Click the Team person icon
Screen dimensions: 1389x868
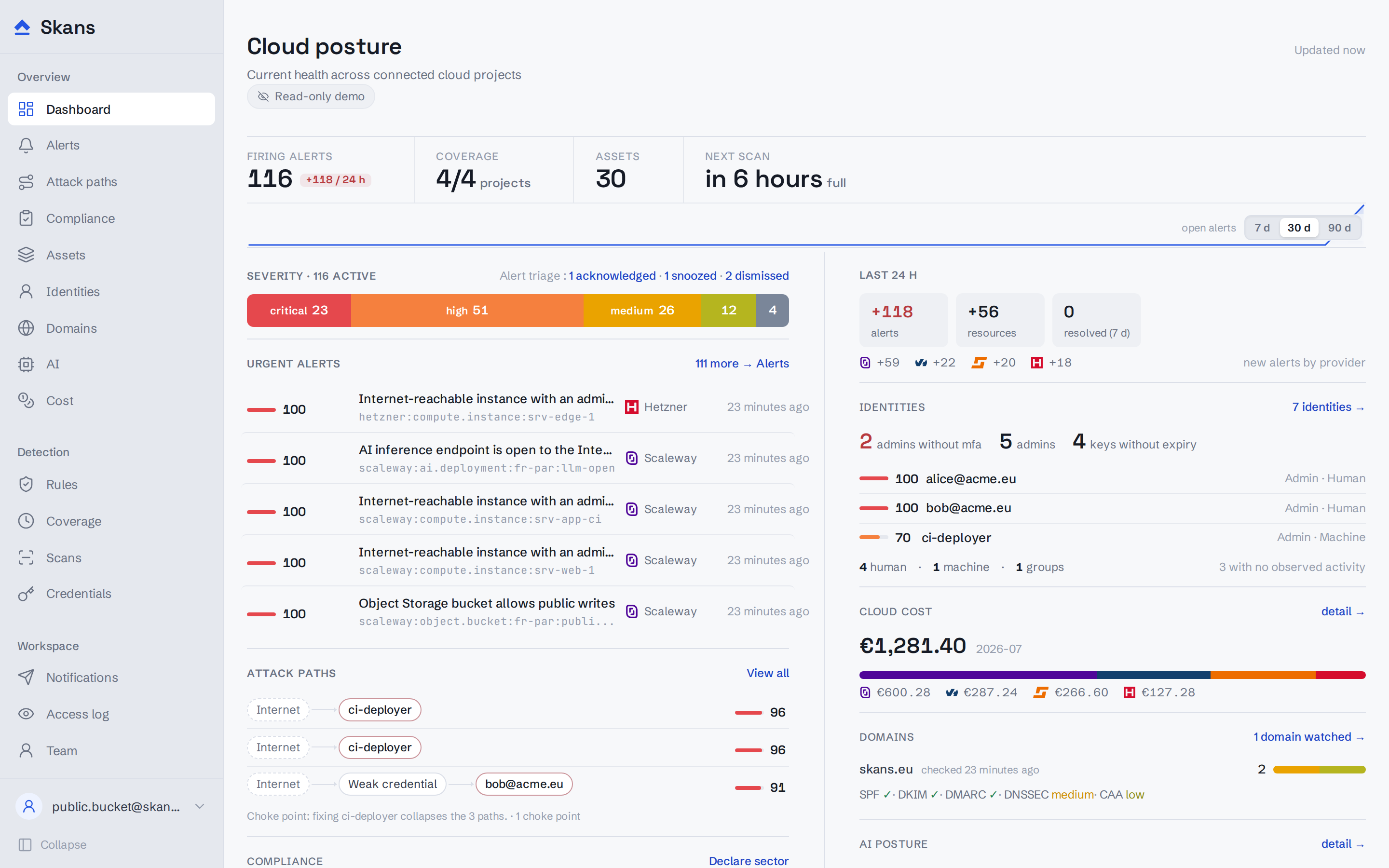pyautogui.click(x=26, y=751)
